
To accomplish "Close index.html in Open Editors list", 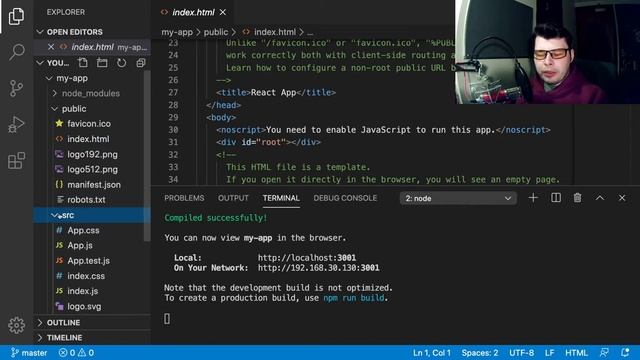I will click(51, 47).
